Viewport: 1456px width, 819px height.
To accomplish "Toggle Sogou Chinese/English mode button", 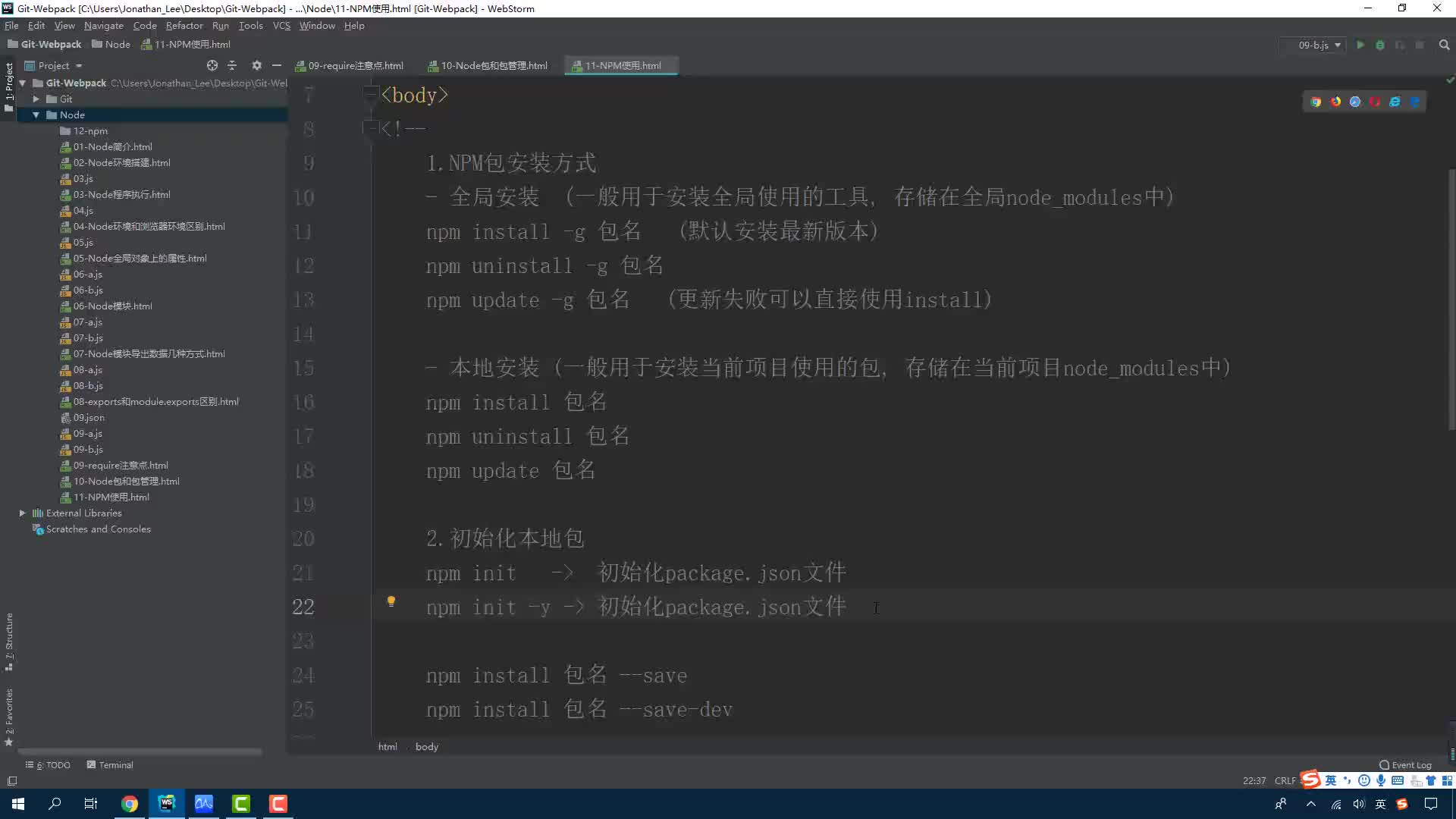I will pyautogui.click(x=1331, y=780).
